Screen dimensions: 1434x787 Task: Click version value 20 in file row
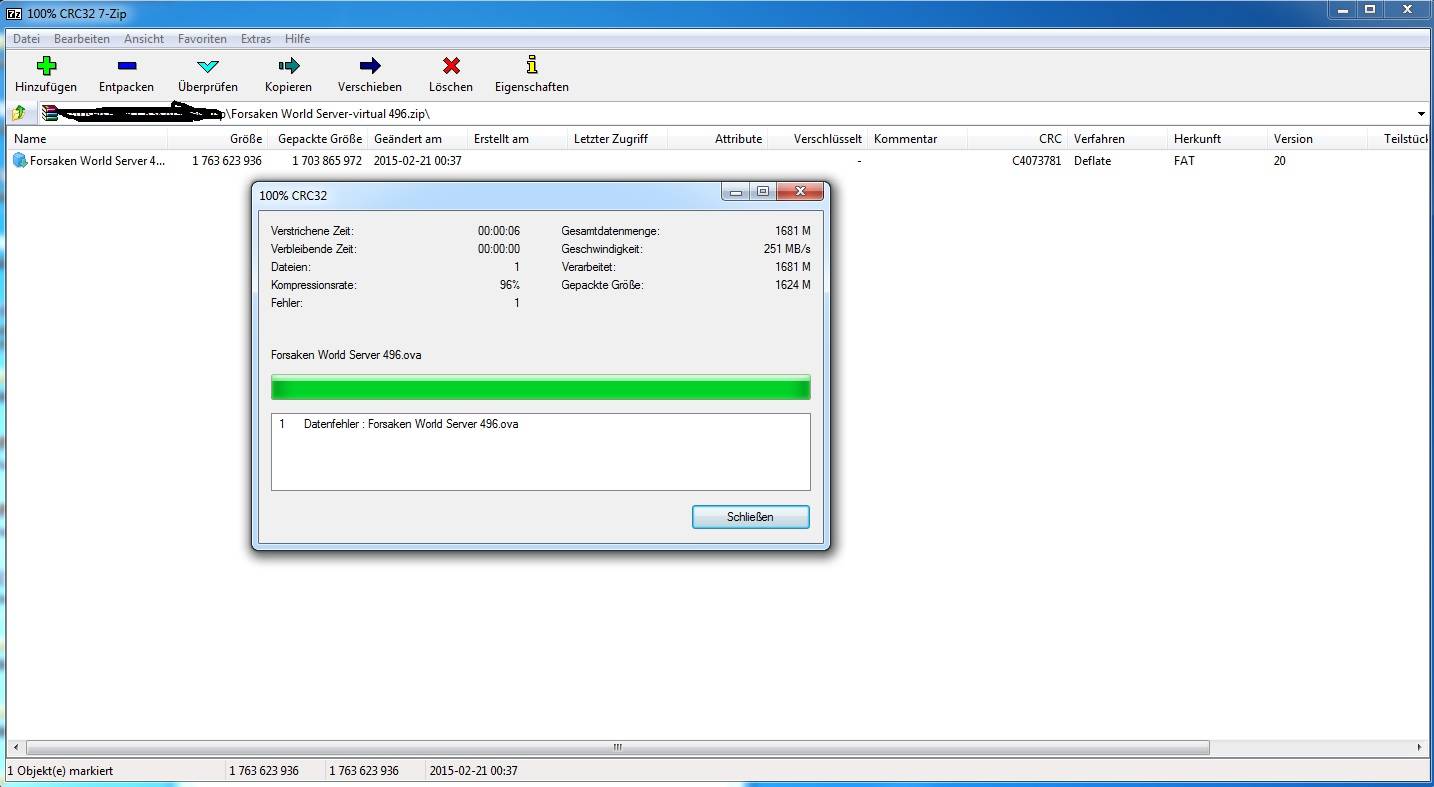pos(1280,160)
